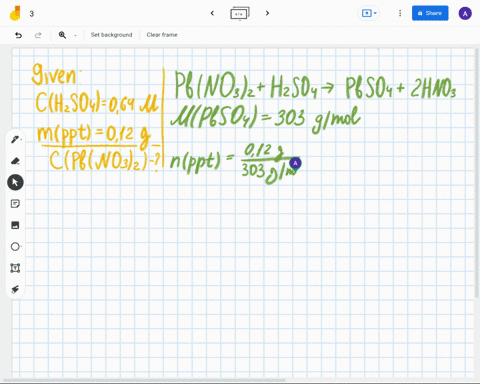480x384 pixels.
Task: Click the zoom magnifier icon
Action: pyautogui.click(x=62, y=35)
